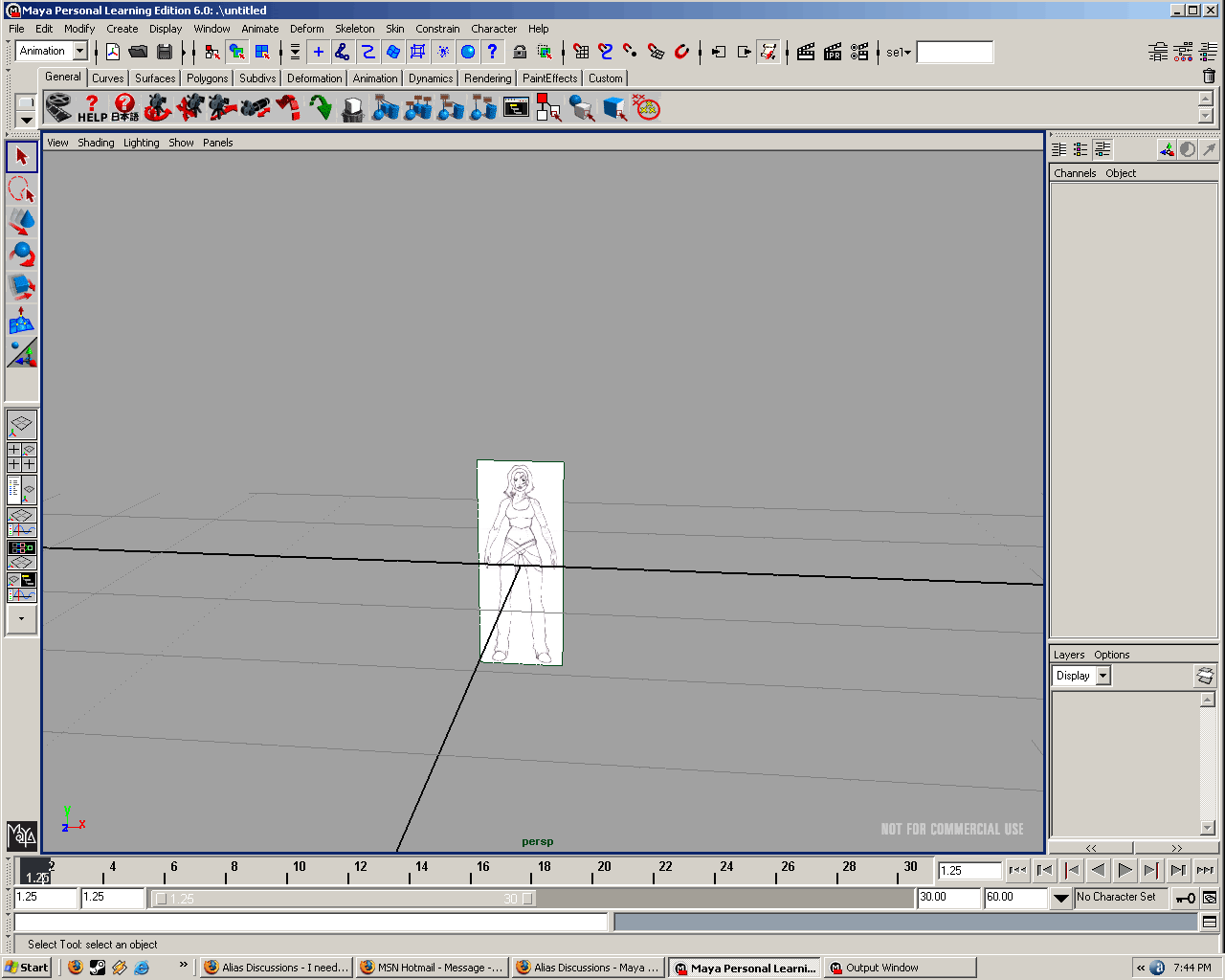Toggle the lock current selection icon
Screen dimensions: 1225x980
click(x=520, y=52)
